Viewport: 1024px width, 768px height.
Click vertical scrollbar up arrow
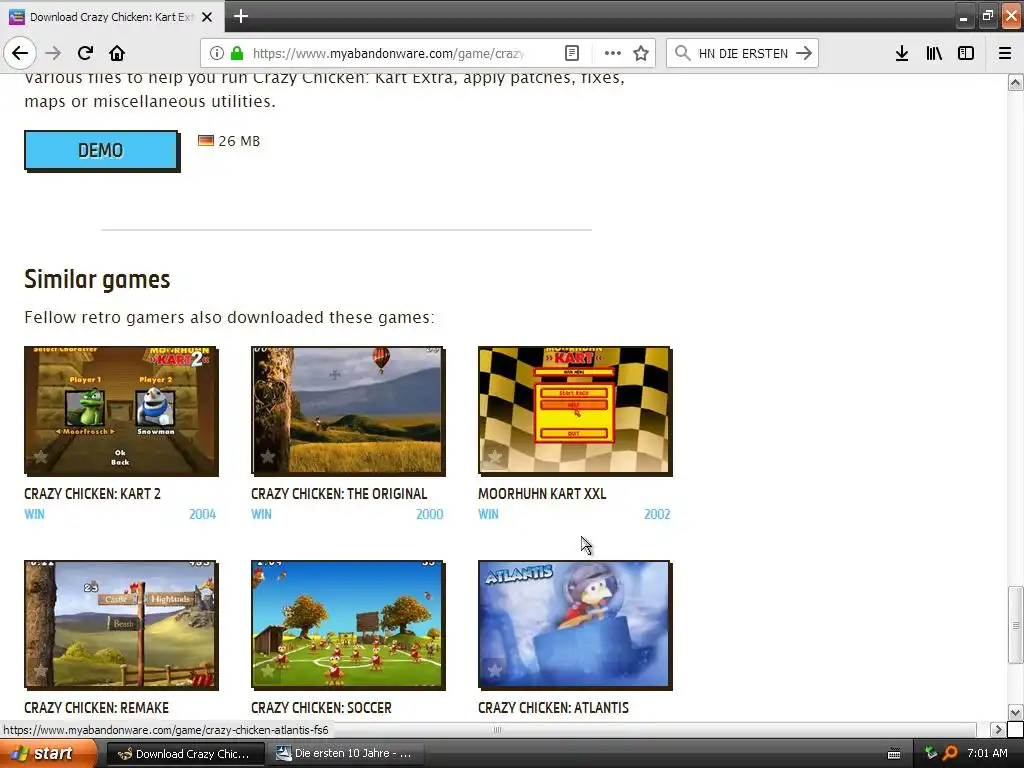1016,83
